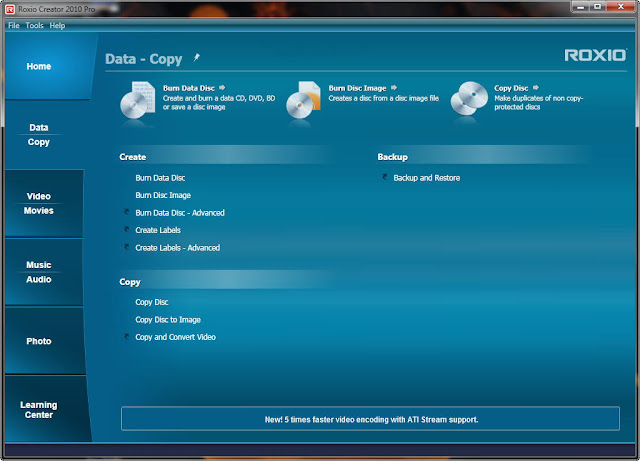Click the arrow next to Copy Disc heading

(x=536, y=87)
